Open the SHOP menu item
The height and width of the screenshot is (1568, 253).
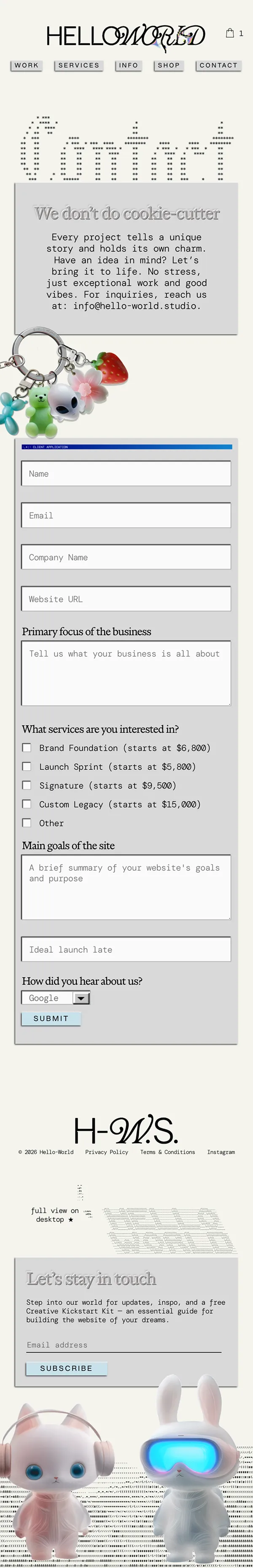[169, 65]
